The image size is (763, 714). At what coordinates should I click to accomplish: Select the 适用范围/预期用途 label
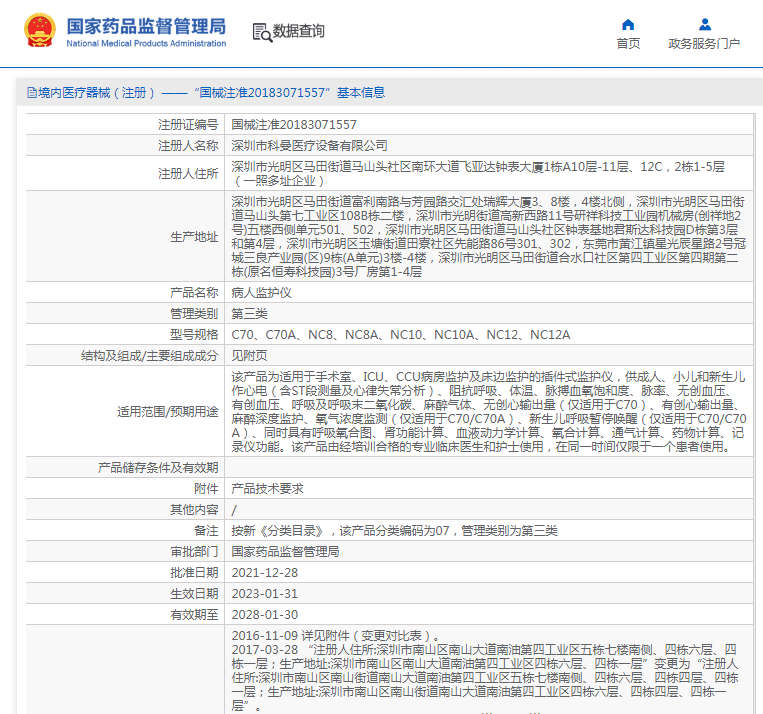point(167,412)
